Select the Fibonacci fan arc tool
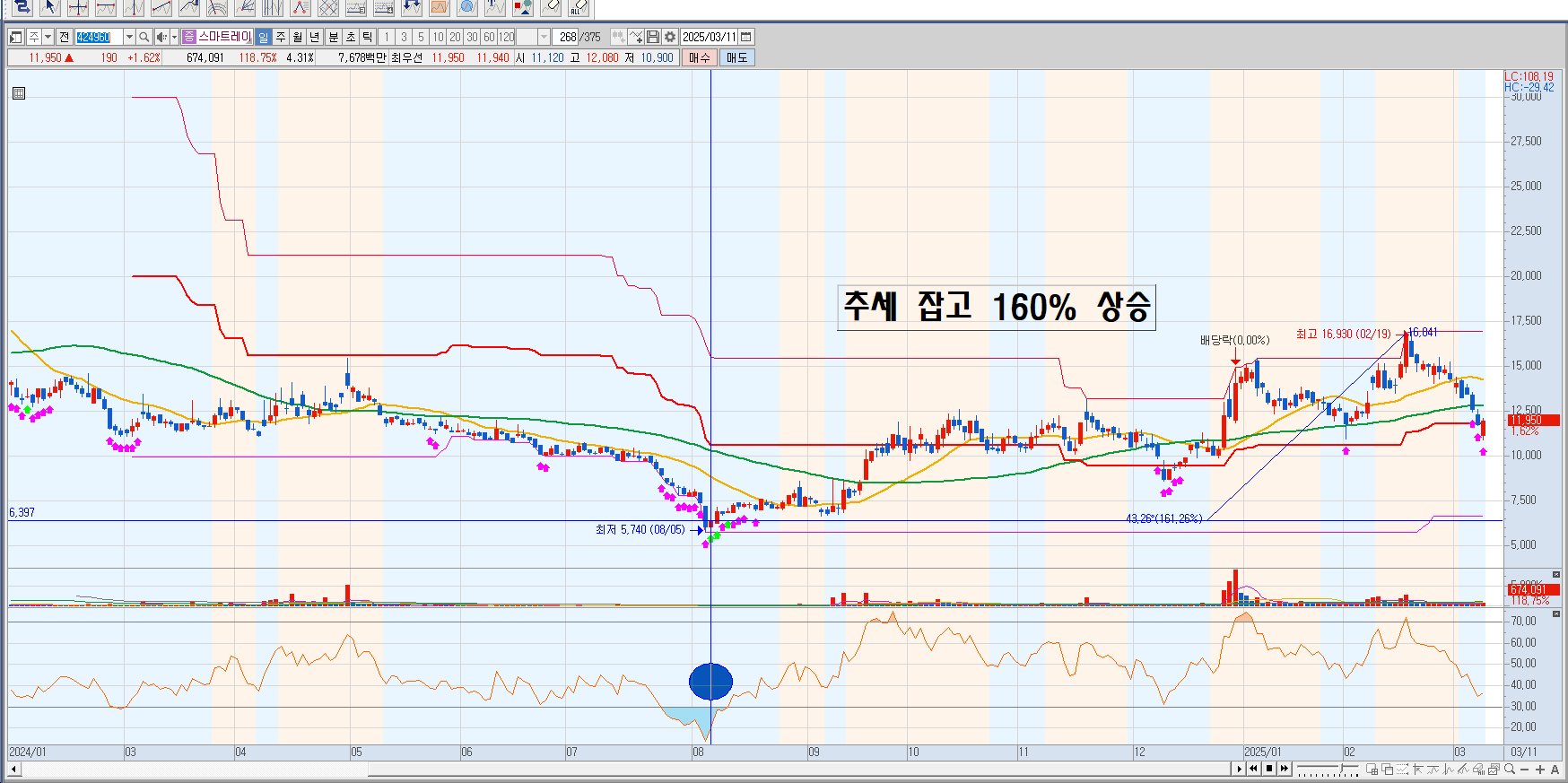 pyautogui.click(x=217, y=7)
